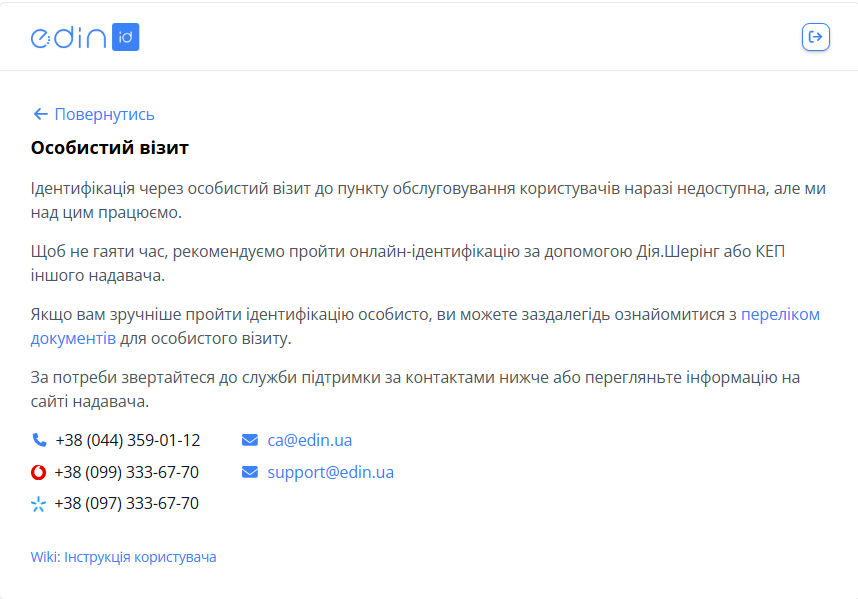Go back via Повернутись link
Screen dimensions: 858x599
(94, 114)
